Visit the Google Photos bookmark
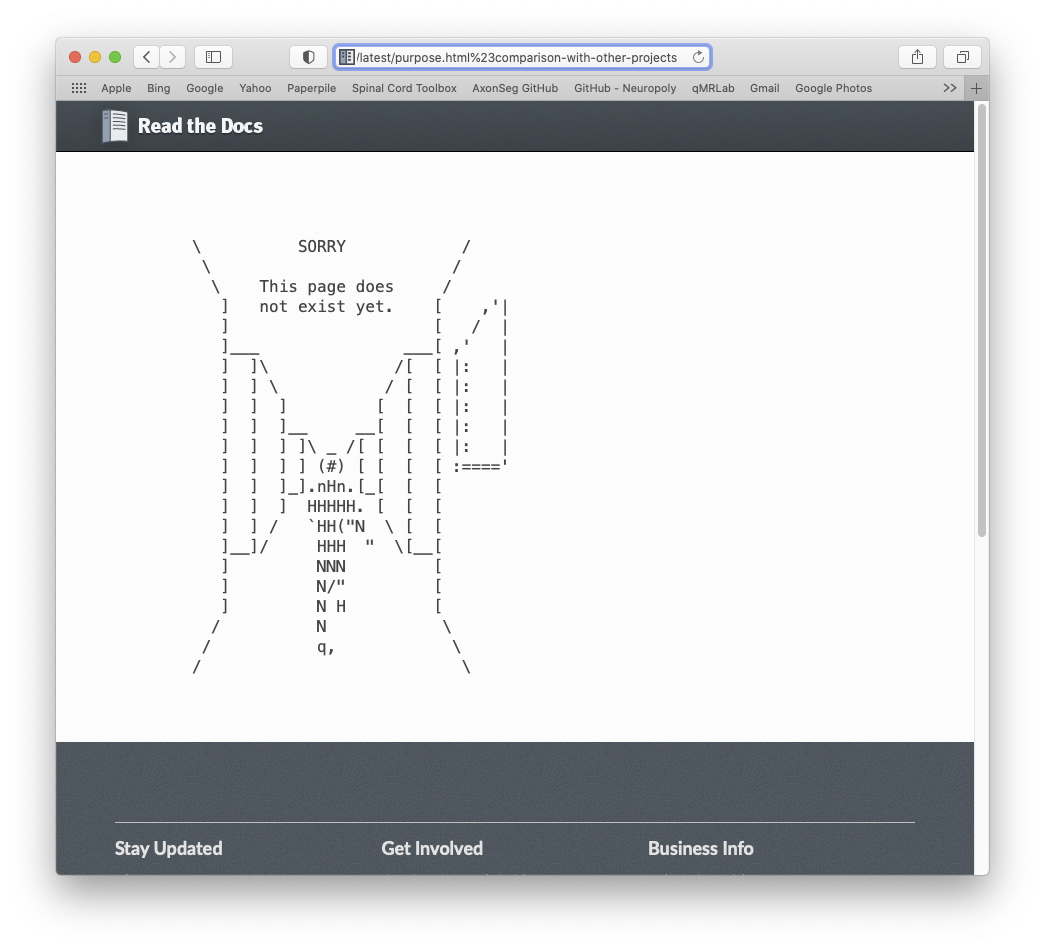 [x=833, y=88]
